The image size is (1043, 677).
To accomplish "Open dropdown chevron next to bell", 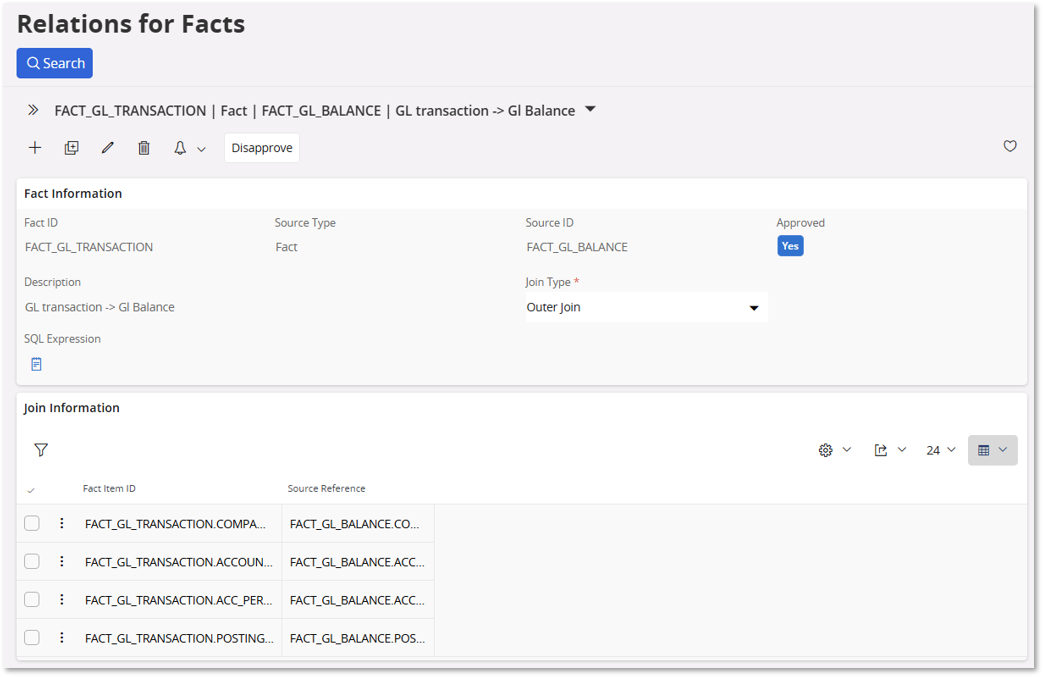I will (x=202, y=150).
